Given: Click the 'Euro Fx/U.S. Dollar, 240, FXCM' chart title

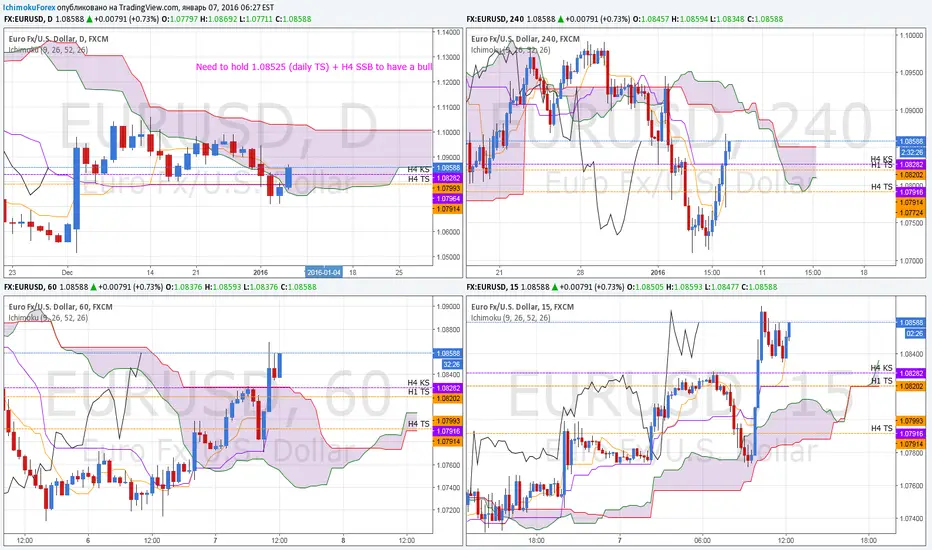Looking at the screenshot, I should 525,39.
